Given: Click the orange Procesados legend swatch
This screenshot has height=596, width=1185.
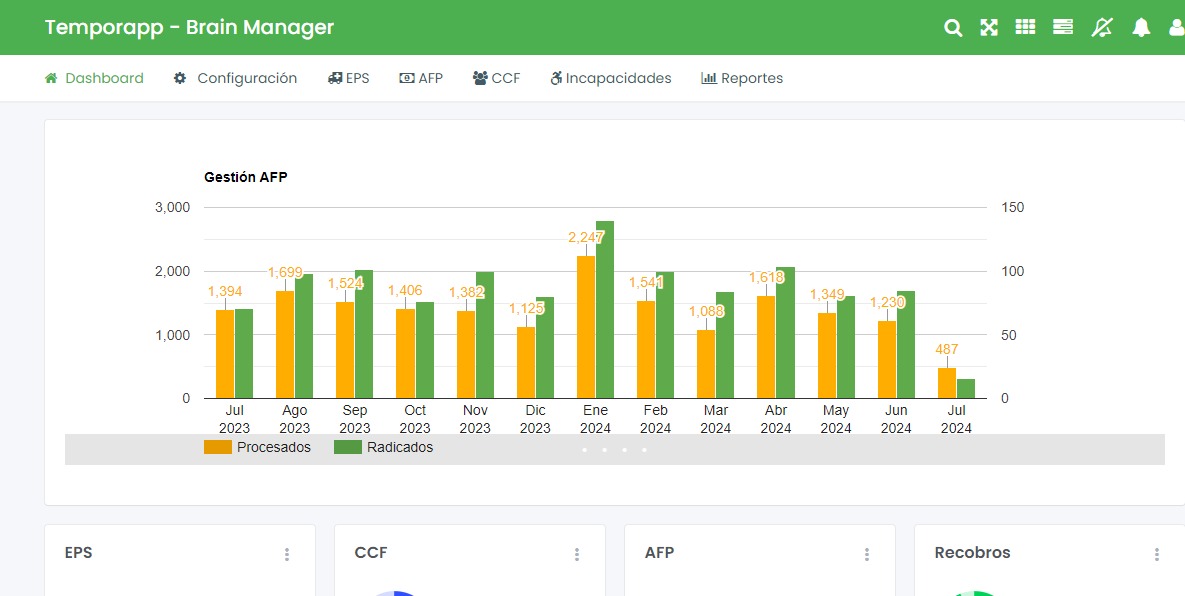Looking at the screenshot, I should click(218, 447).
